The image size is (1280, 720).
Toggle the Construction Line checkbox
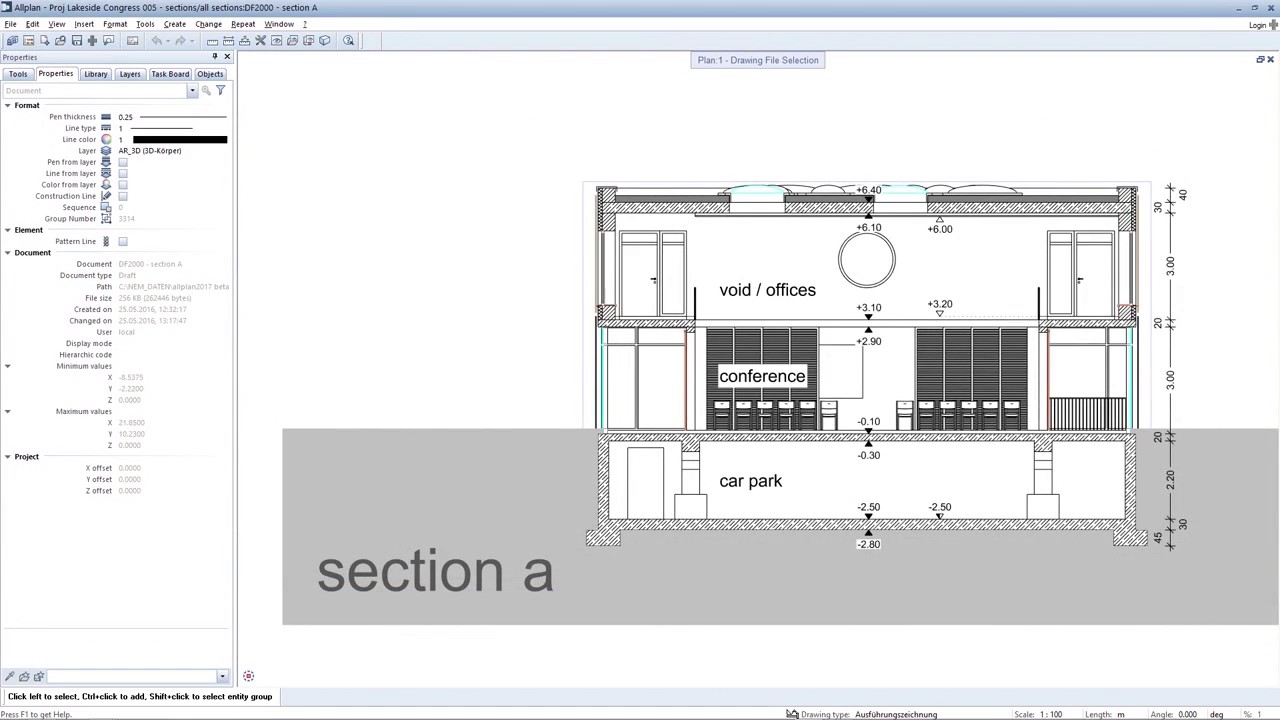tap(123, 196)
